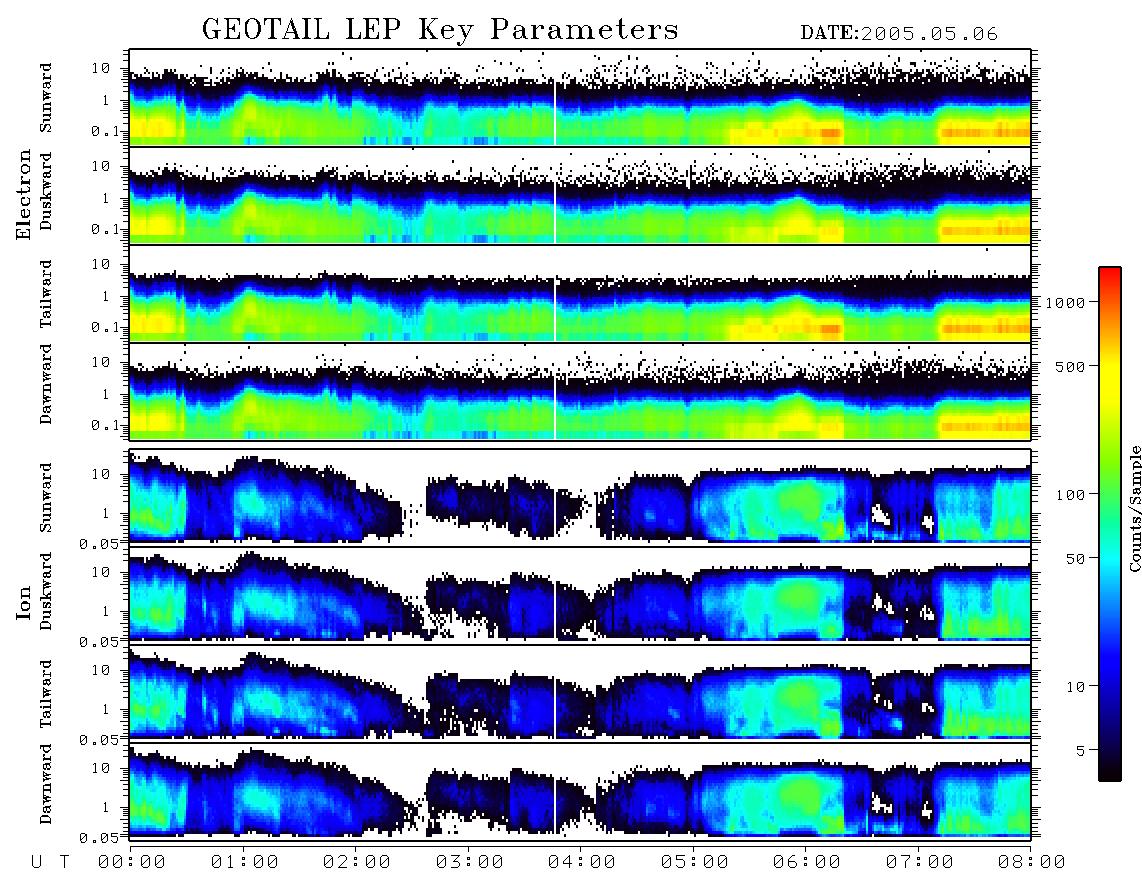The image size is (1142, 880).
Task: Click the rainbow Counts/Sample color bar
Action: pyautogui.click(x=1109, y=524)
